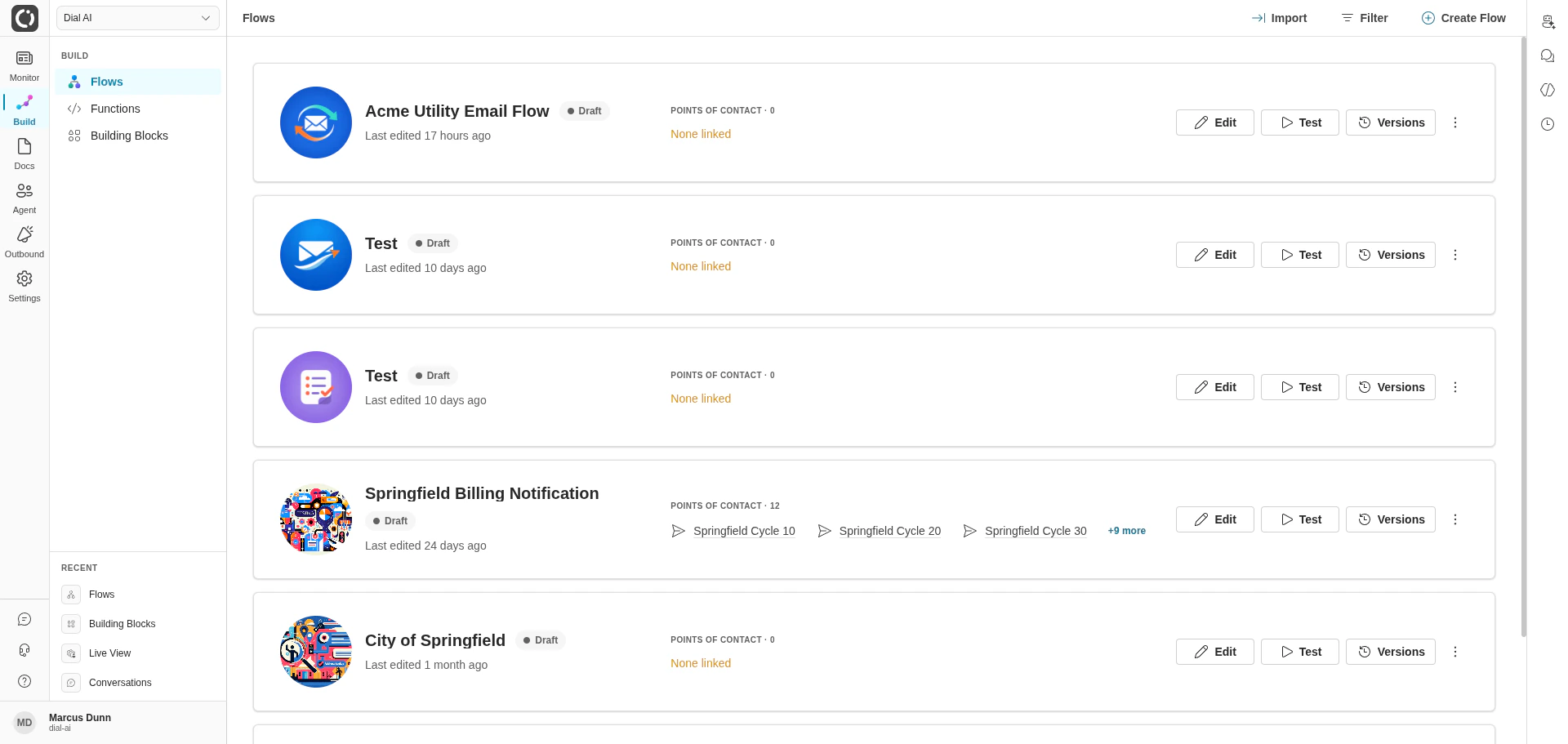Open the help question mark icon
Screen dimensions: 1568x744
pos(24,681)
